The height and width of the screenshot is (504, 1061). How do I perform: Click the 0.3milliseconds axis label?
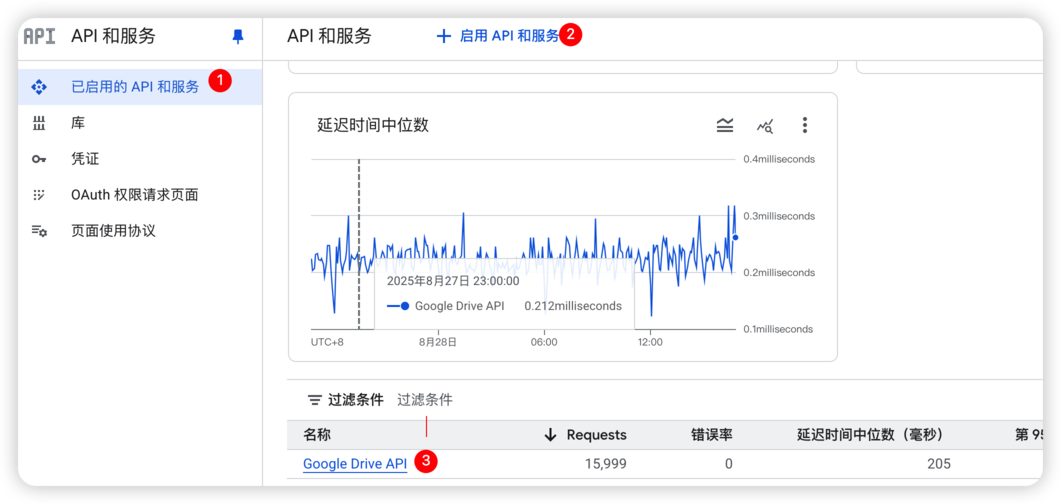click(x=779, y=216)
